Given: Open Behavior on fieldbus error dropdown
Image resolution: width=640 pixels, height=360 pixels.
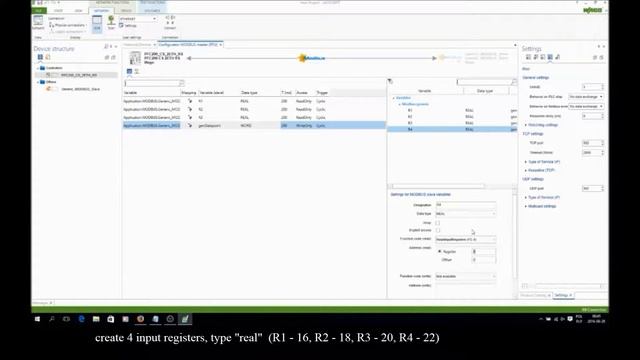Looking at the screenshot, I should (586, 106).
